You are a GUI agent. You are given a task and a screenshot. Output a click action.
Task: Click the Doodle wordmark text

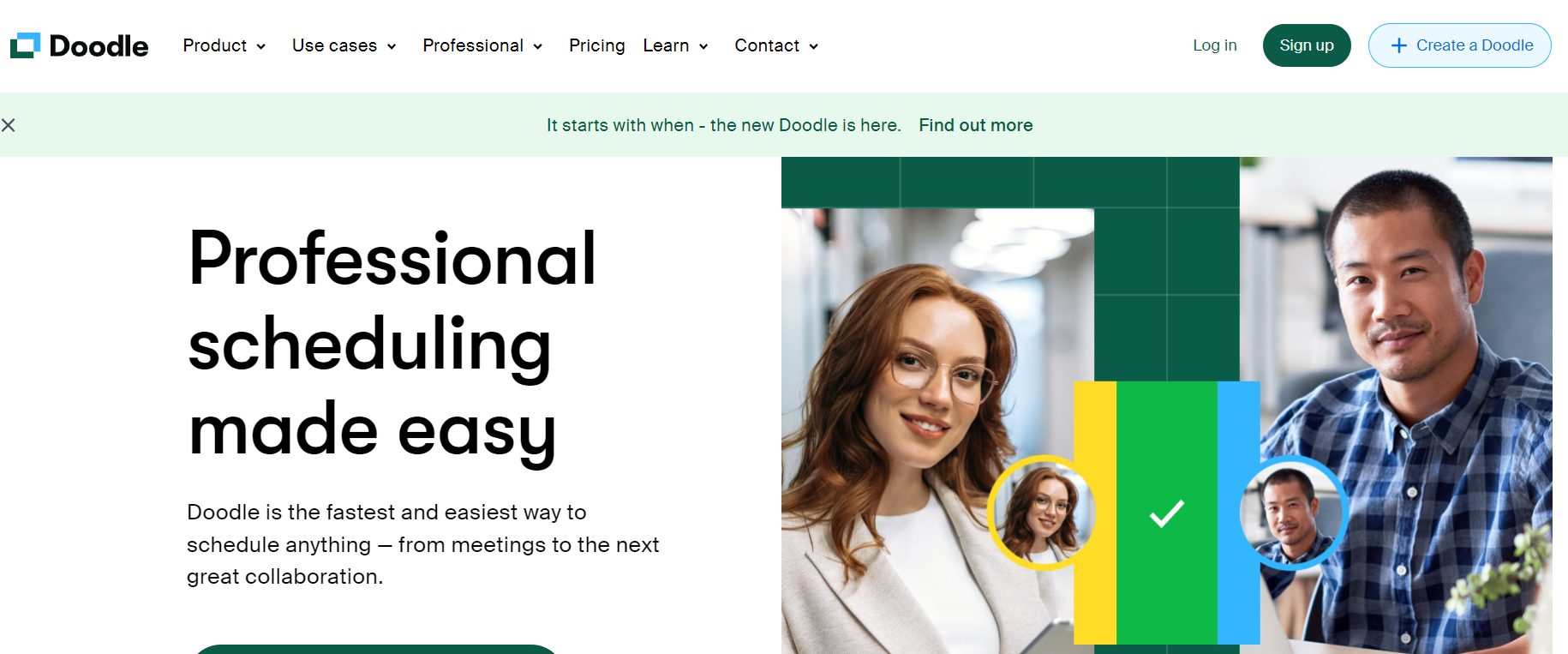(x=99, y=45)
